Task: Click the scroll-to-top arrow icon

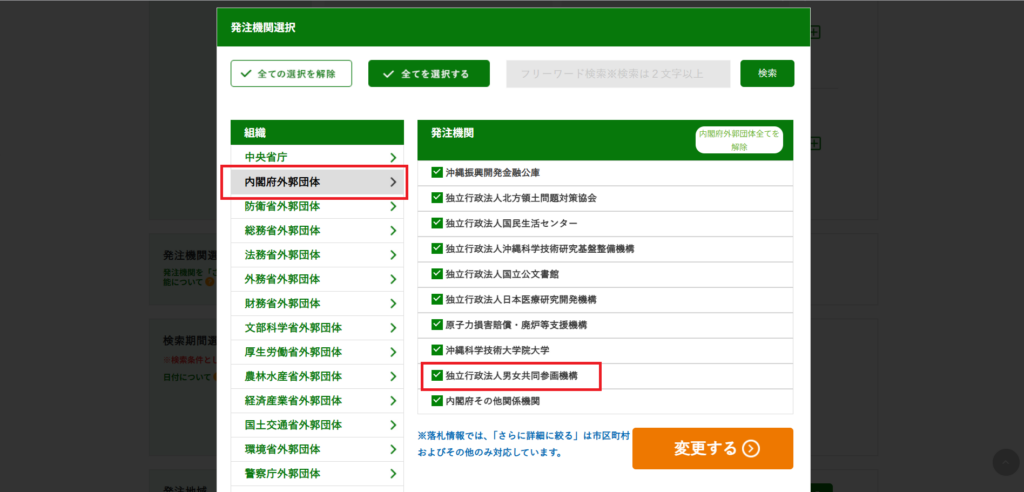Action: pos(1005,461)
